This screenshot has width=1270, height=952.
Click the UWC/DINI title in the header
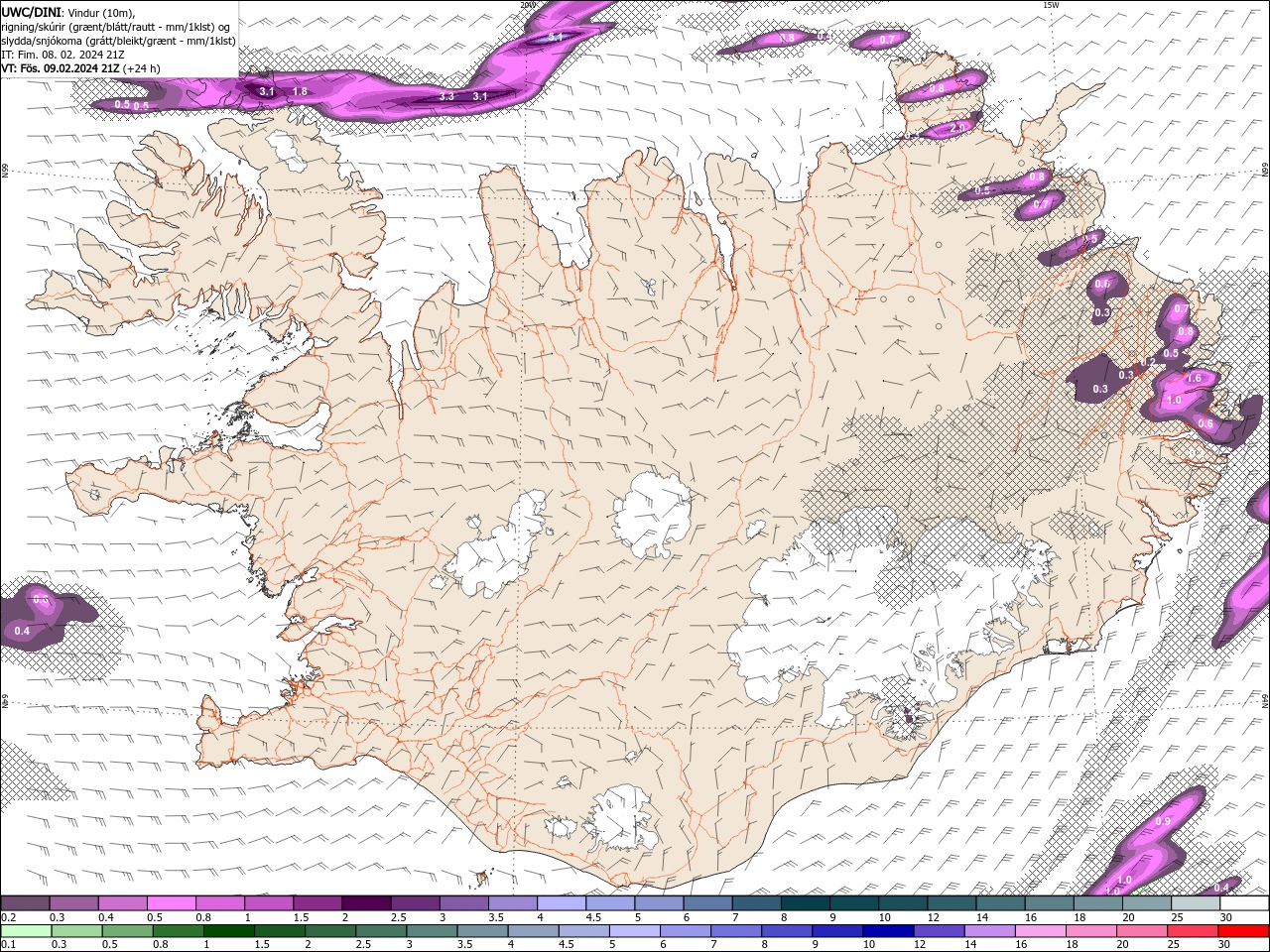[x=30, y=12]
